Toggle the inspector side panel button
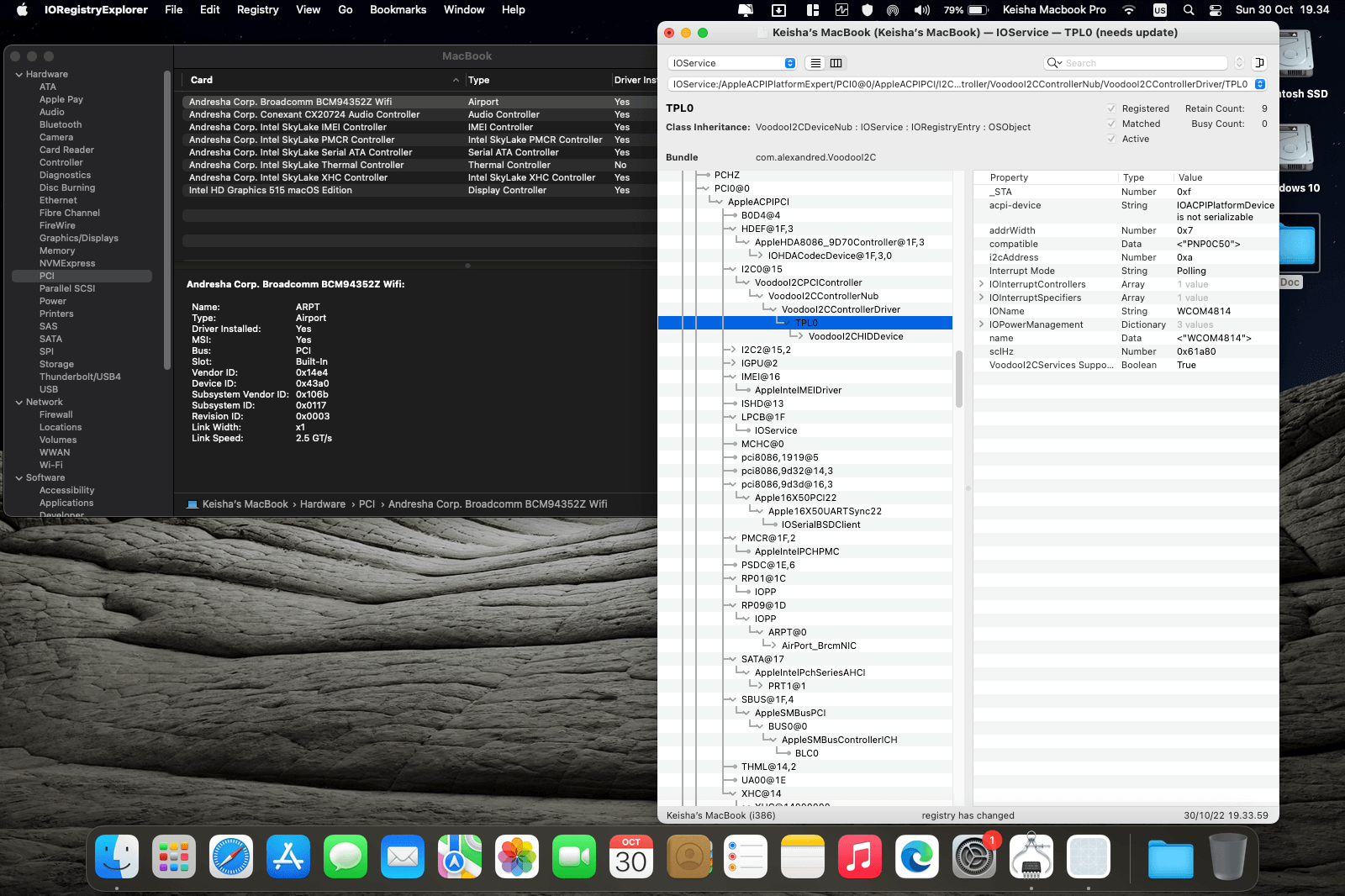The image size is (1345, 896). coord(1259,63)
